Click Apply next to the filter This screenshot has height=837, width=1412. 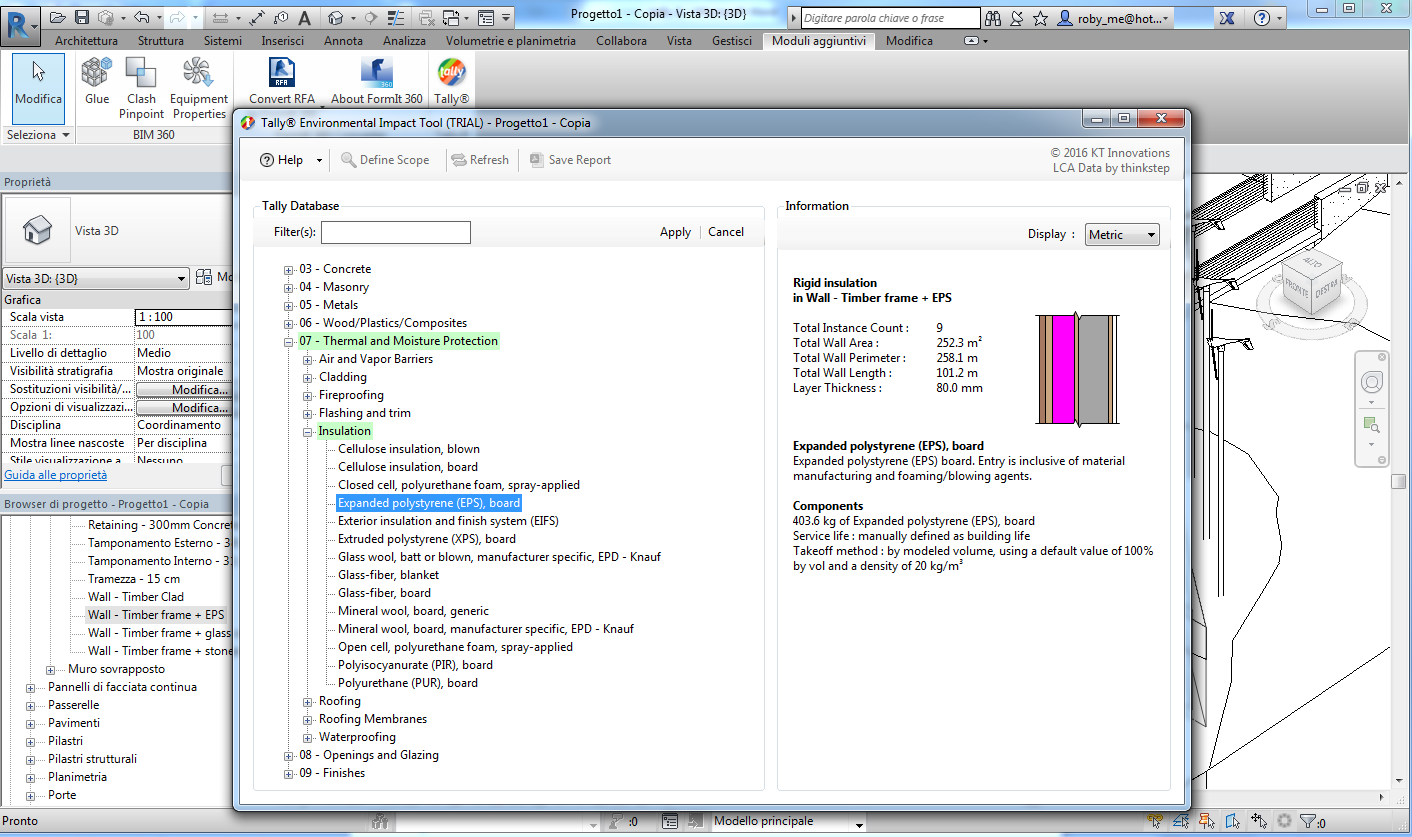675,232
